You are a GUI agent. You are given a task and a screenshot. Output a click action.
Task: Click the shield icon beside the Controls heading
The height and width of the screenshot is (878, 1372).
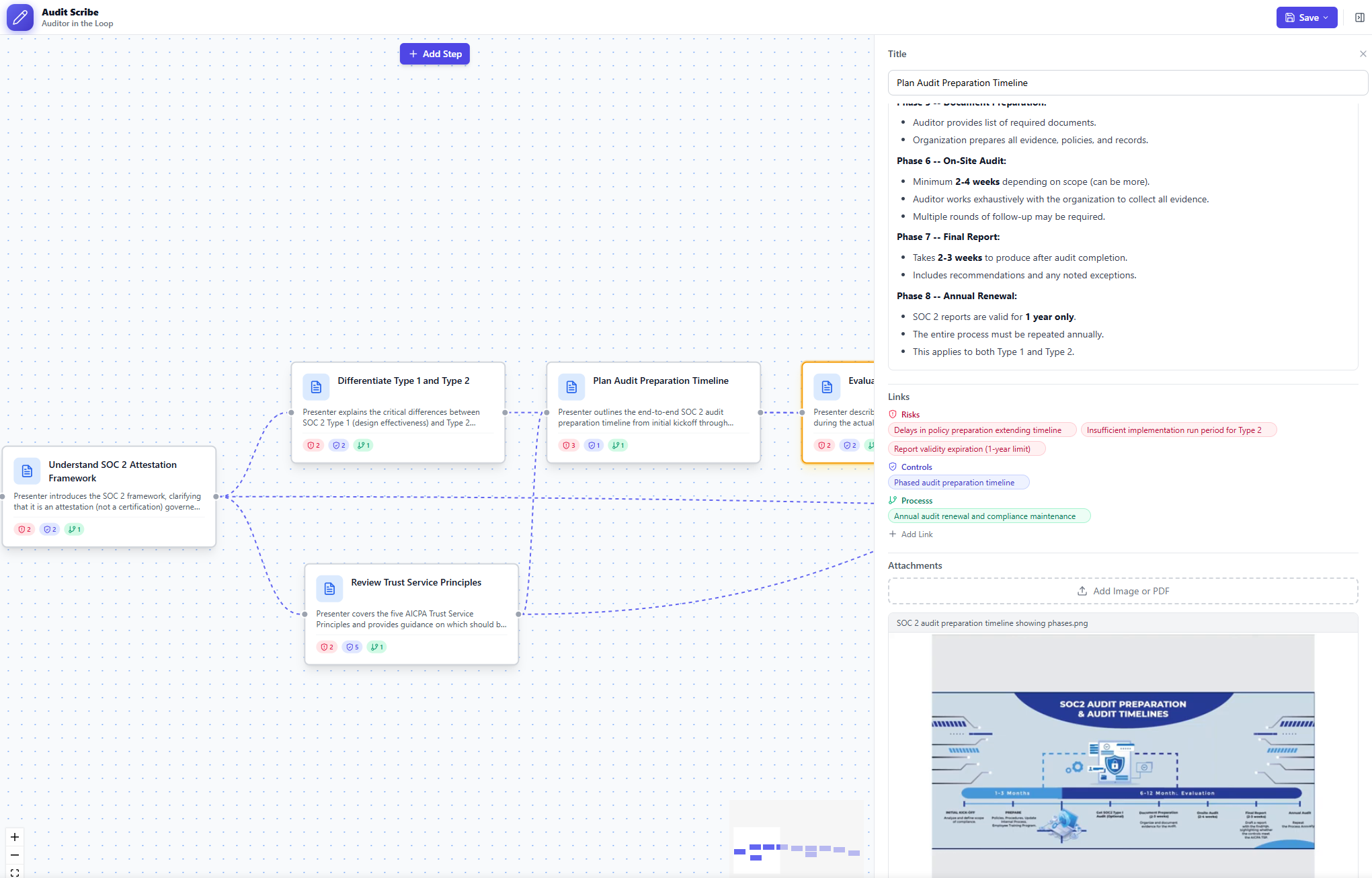tap(893, 467)
